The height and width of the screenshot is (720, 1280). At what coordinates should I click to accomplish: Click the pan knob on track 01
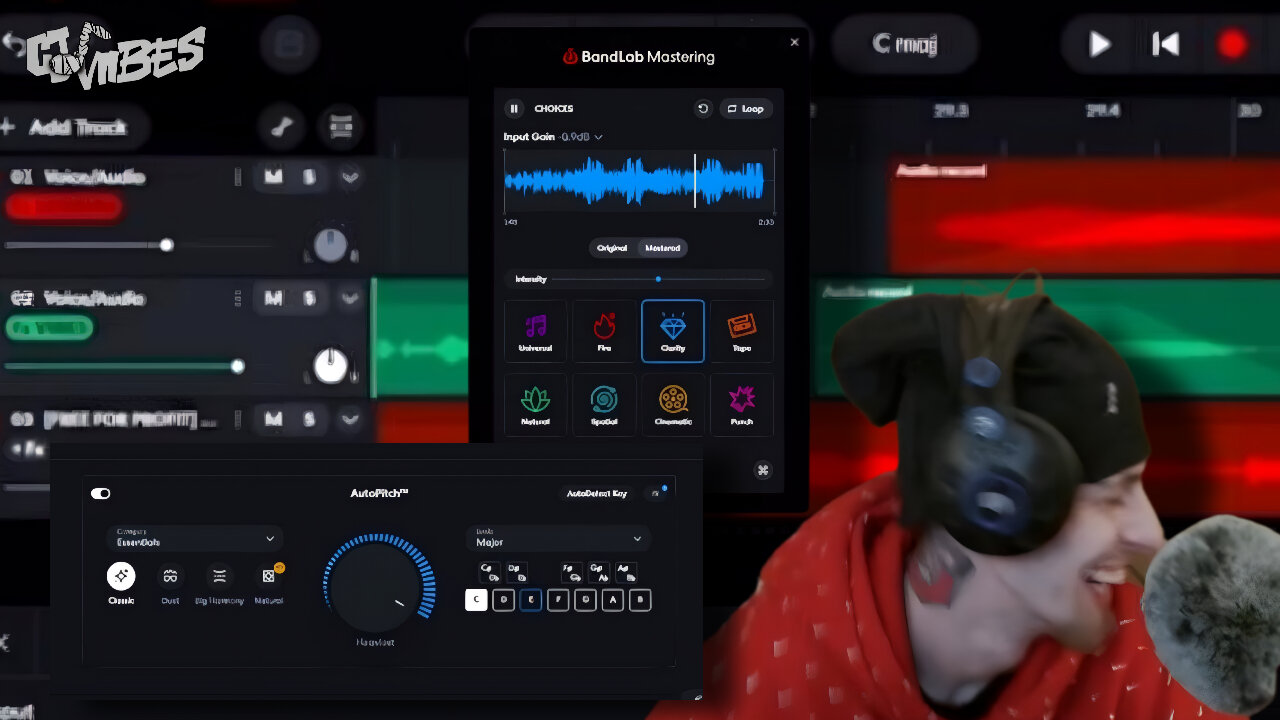(x=331, y=245)
